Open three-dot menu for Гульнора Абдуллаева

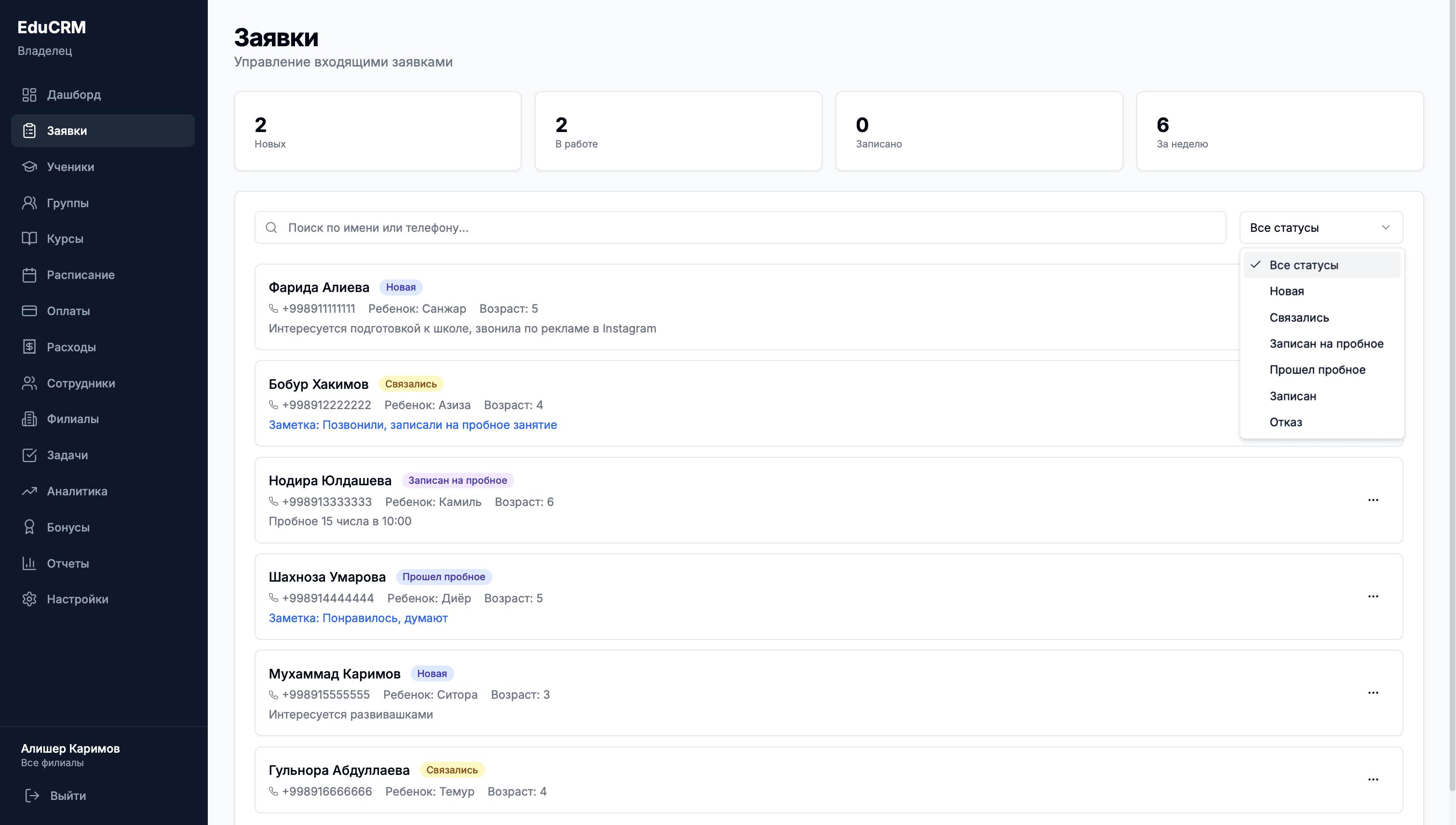[x=1373, y=779]
